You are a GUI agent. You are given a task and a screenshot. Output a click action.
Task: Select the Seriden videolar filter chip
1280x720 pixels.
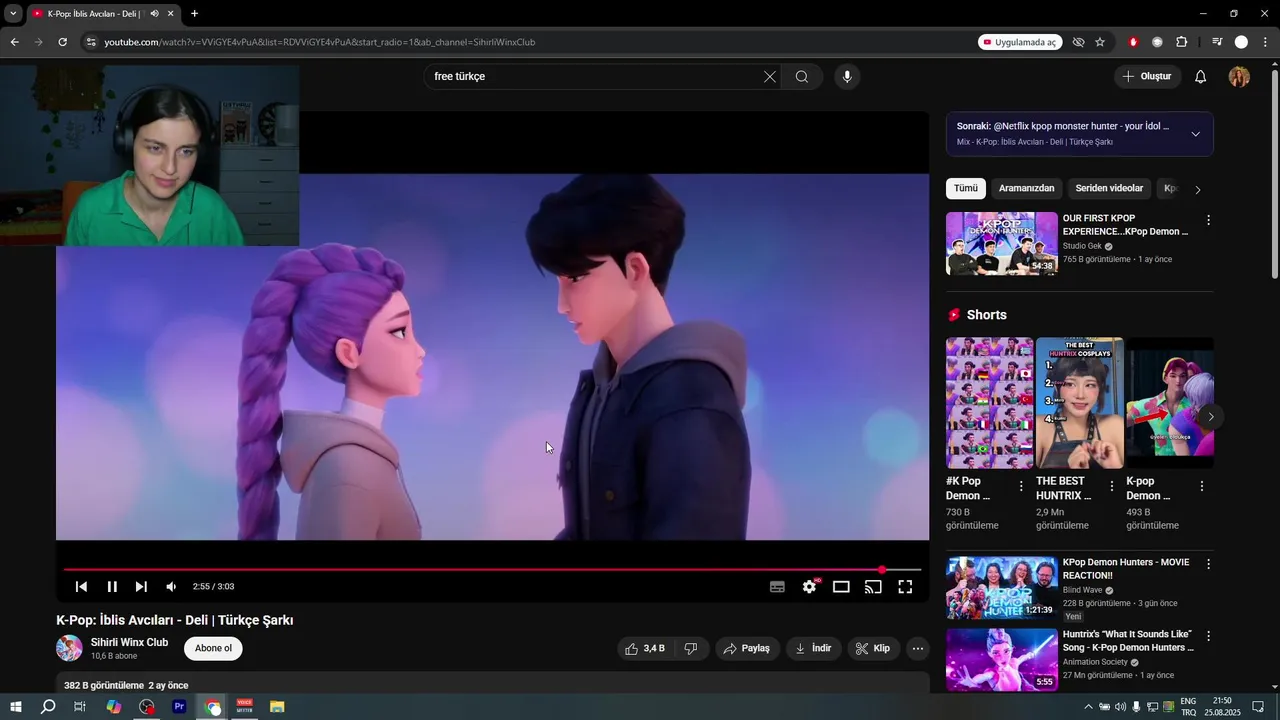click(1109, 188)
